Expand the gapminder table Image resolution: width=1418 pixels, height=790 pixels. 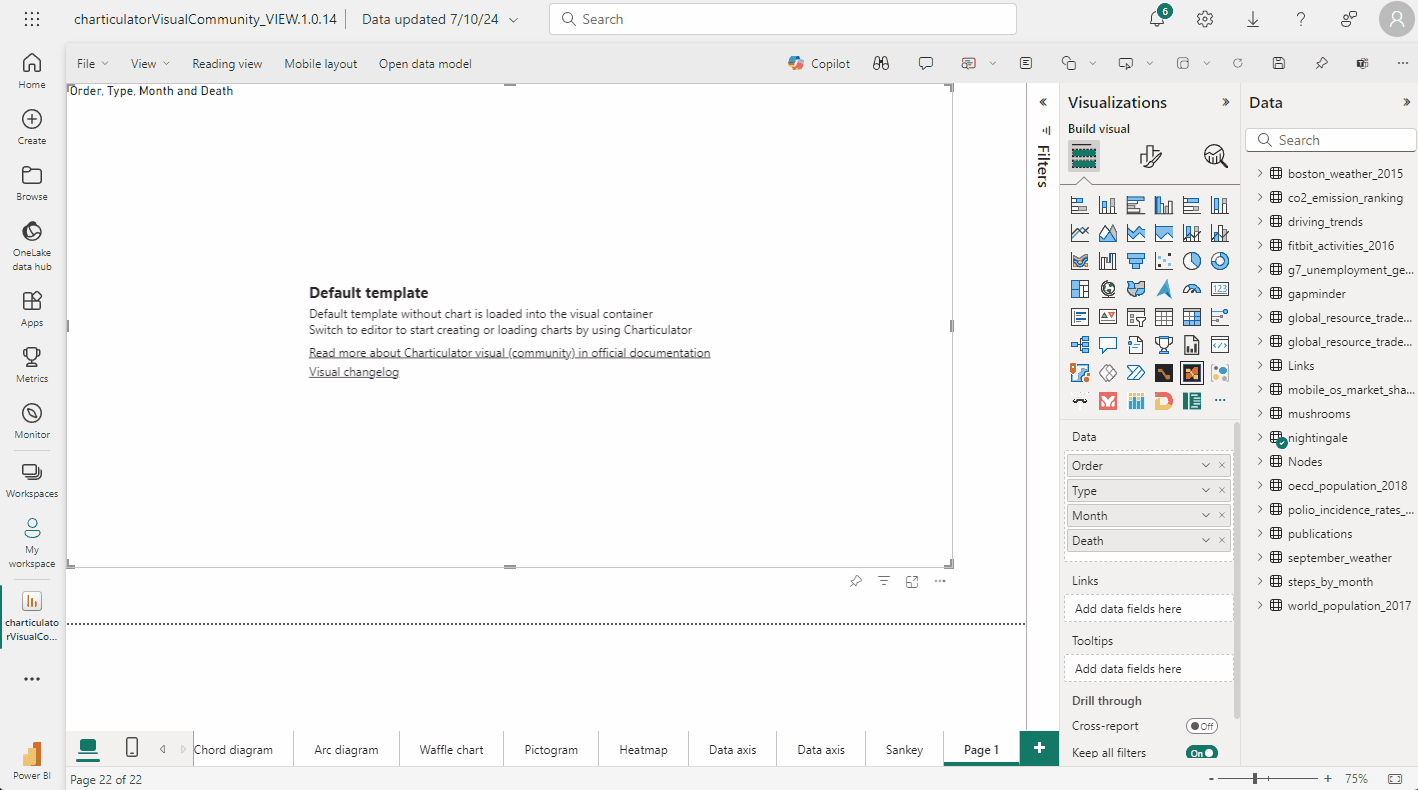pos(1260,294)
